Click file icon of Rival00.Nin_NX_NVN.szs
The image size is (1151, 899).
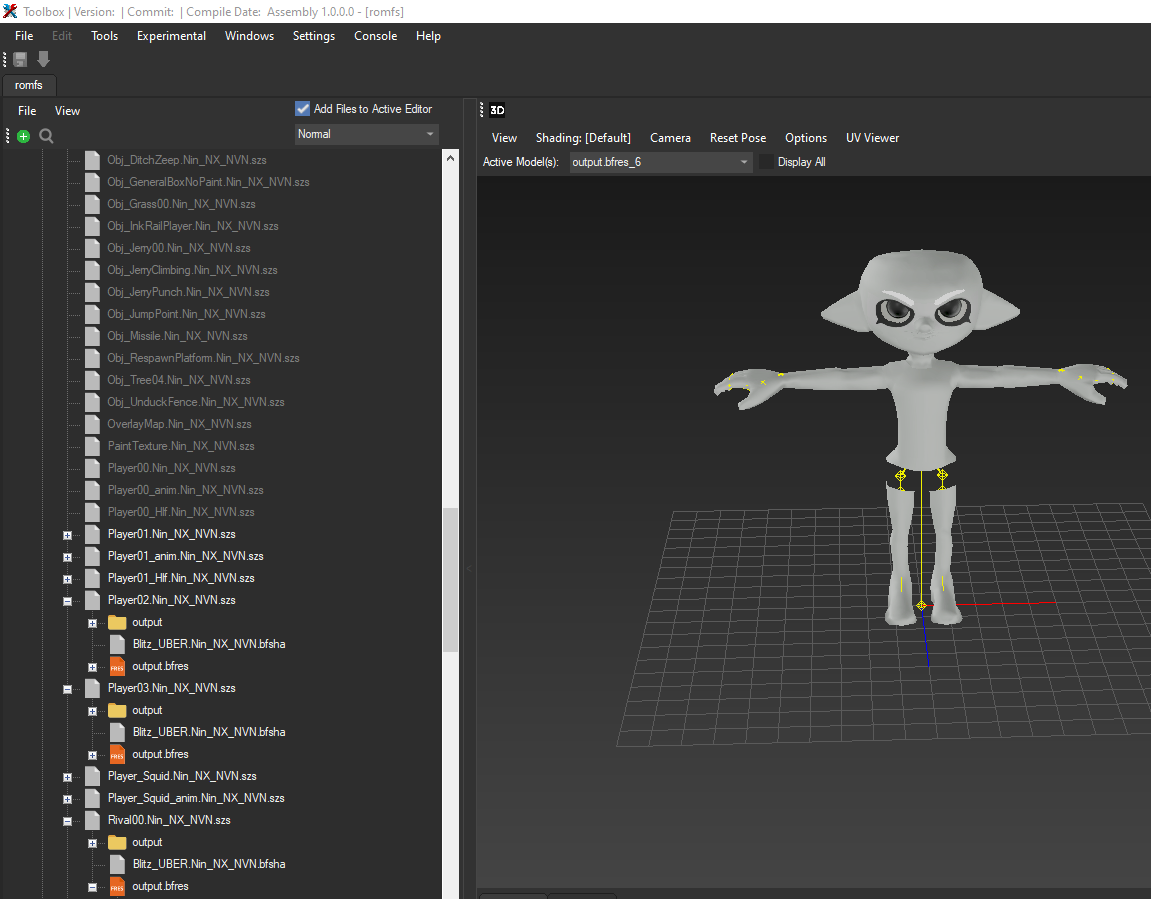(92, 820)
